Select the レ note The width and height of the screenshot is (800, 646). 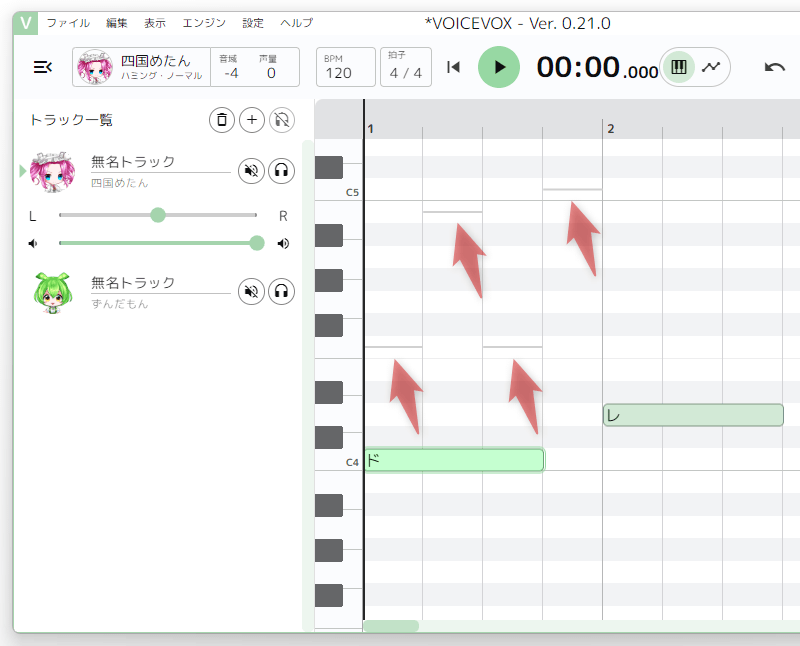pyautogui.click(x=693, y=415)
